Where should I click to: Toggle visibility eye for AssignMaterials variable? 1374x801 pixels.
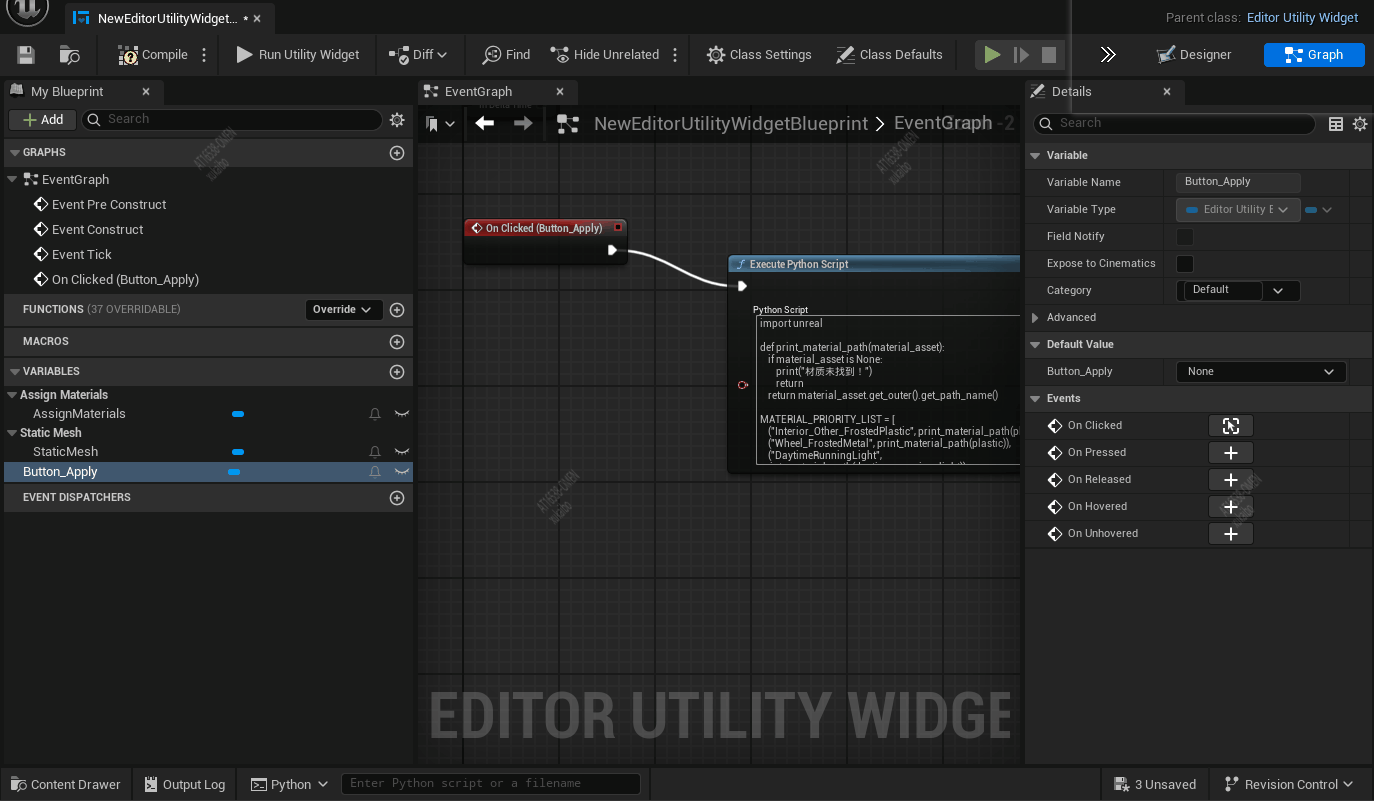(401, 413)
